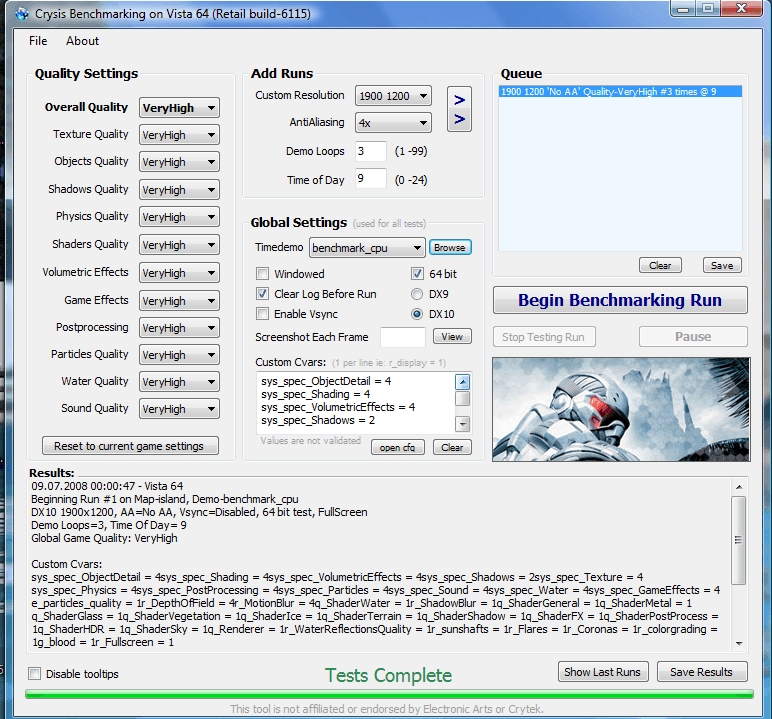Clear the Queue list
Screen dimensions: 772x719
(660, 265)
